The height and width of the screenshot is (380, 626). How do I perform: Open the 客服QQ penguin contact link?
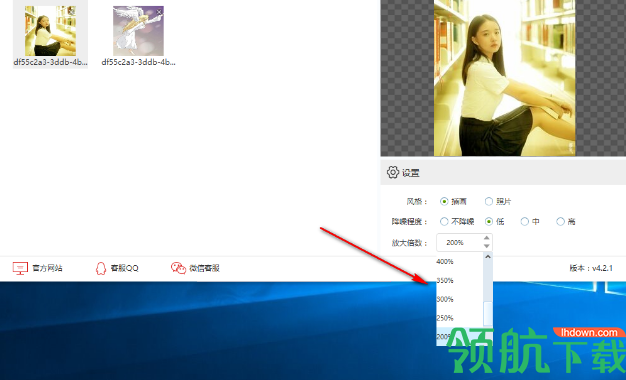click(x=117, y=268)
